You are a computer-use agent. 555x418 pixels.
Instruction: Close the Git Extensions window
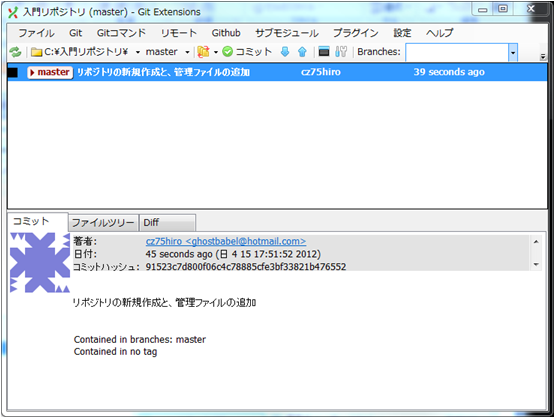click(x=531, y=9)
